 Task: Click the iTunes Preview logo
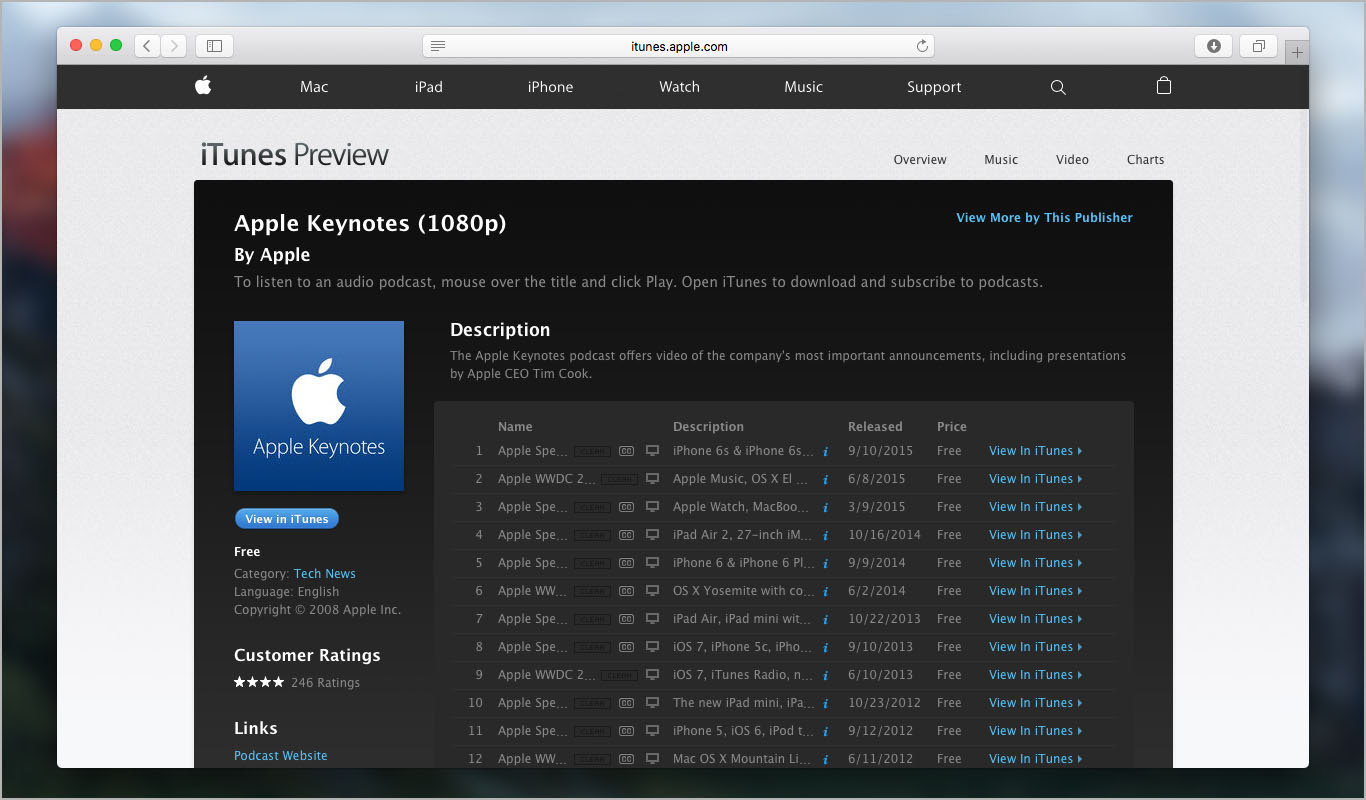294,155
